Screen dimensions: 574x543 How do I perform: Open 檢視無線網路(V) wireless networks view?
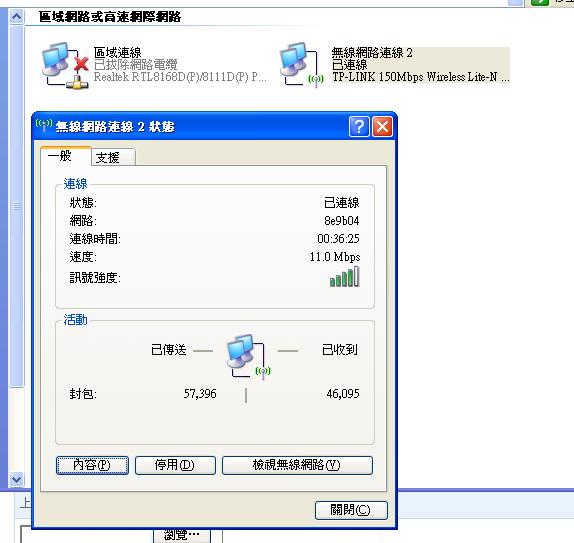point(297,465)
